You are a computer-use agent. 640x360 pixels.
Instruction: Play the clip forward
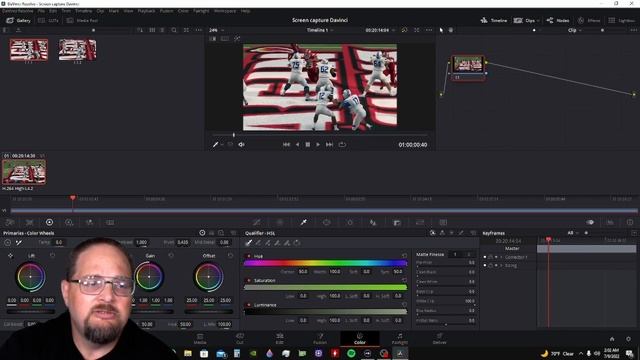click(x=318, y=144)
